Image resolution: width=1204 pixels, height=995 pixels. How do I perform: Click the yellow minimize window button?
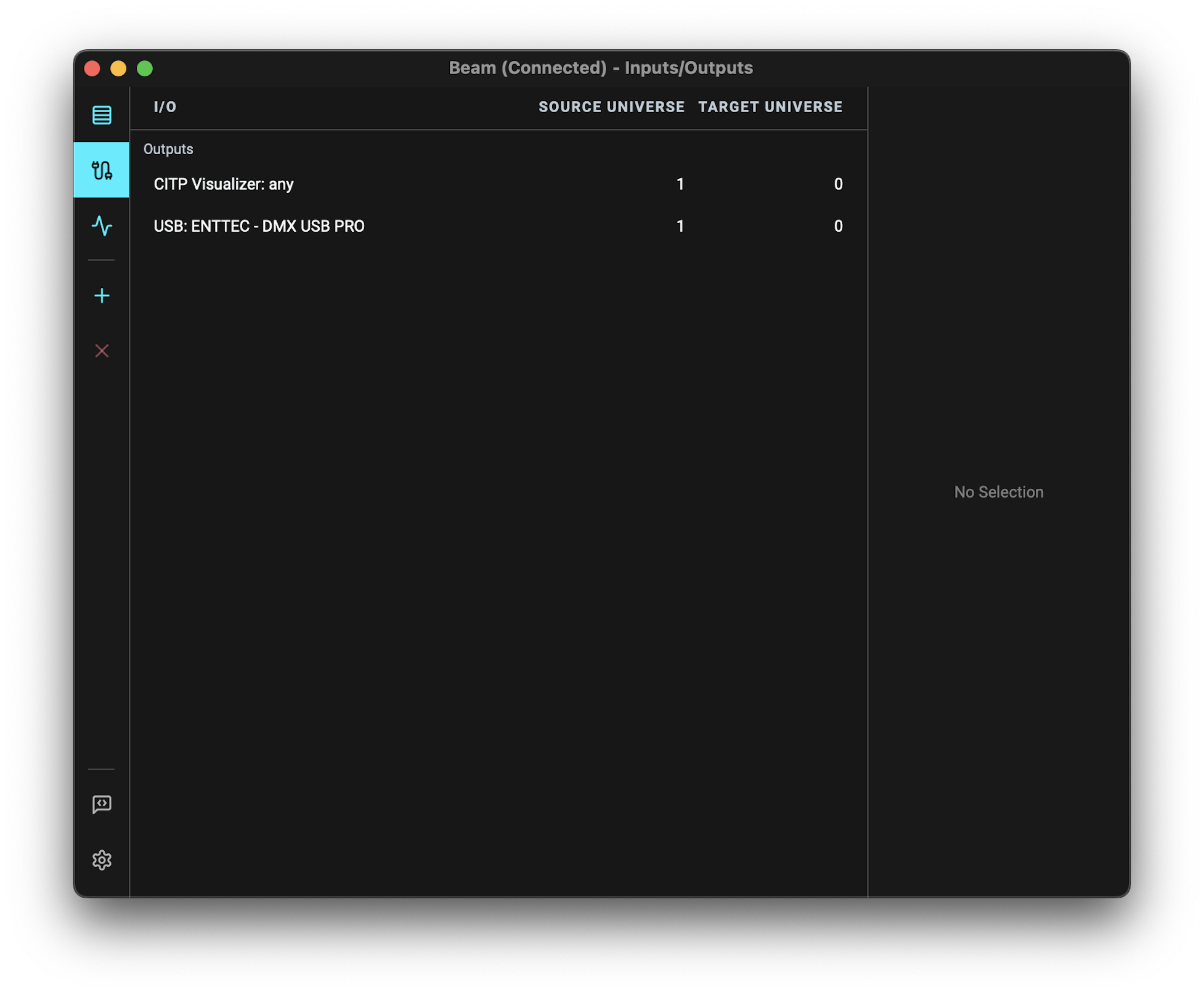tap(118, 68)
